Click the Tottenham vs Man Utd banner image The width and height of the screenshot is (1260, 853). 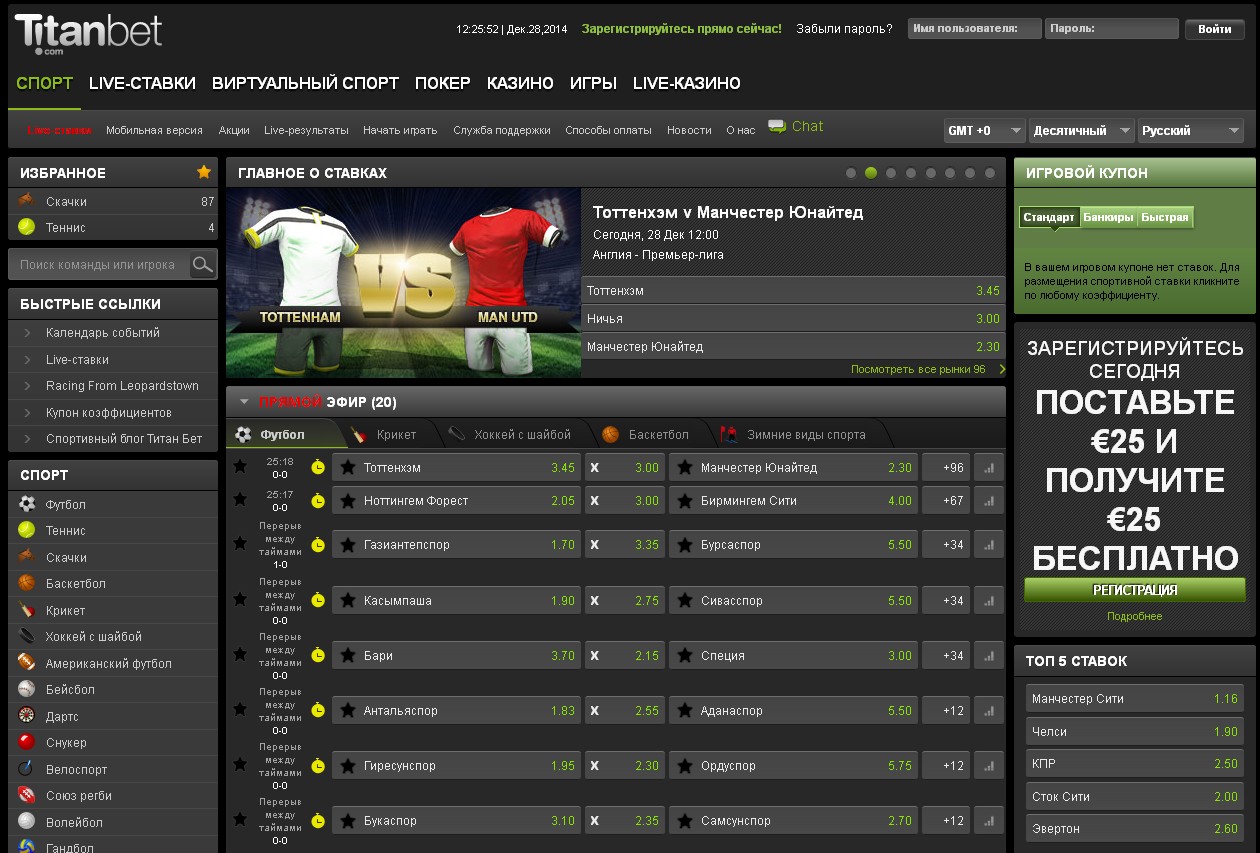pyautogui.click(x=403, y=283)
